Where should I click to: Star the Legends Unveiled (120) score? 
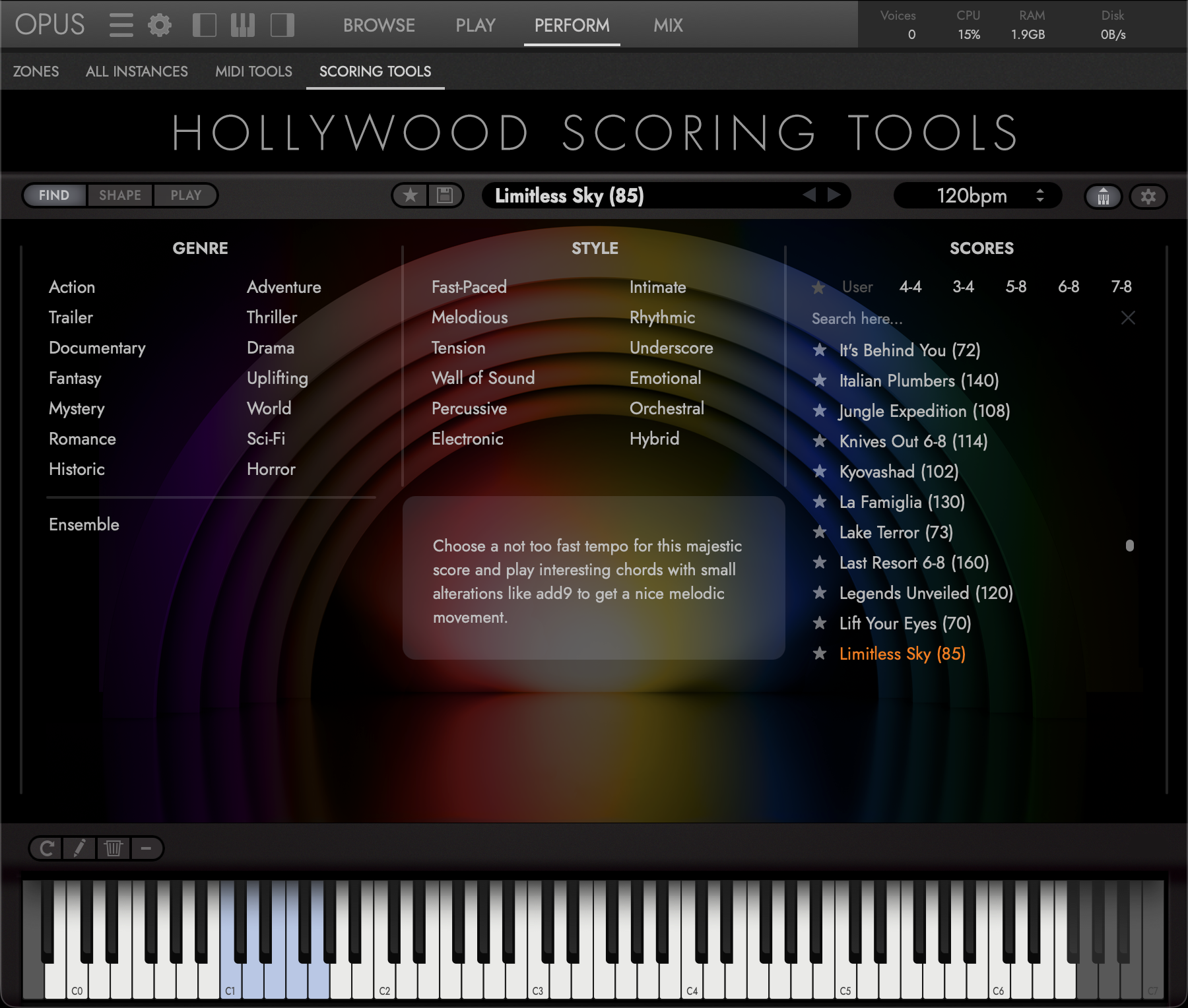click(820, 592)
